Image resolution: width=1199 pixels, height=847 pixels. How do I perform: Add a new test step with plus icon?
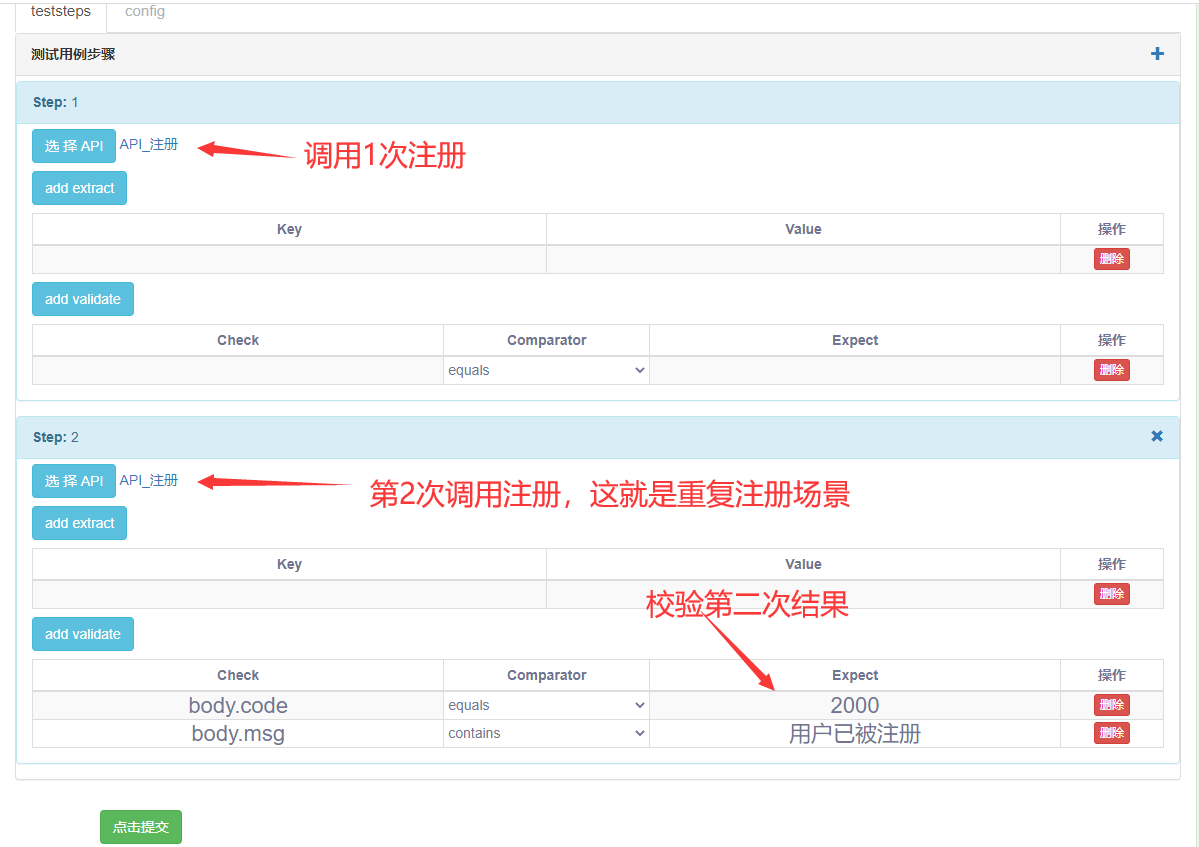tap(1157, 54)
